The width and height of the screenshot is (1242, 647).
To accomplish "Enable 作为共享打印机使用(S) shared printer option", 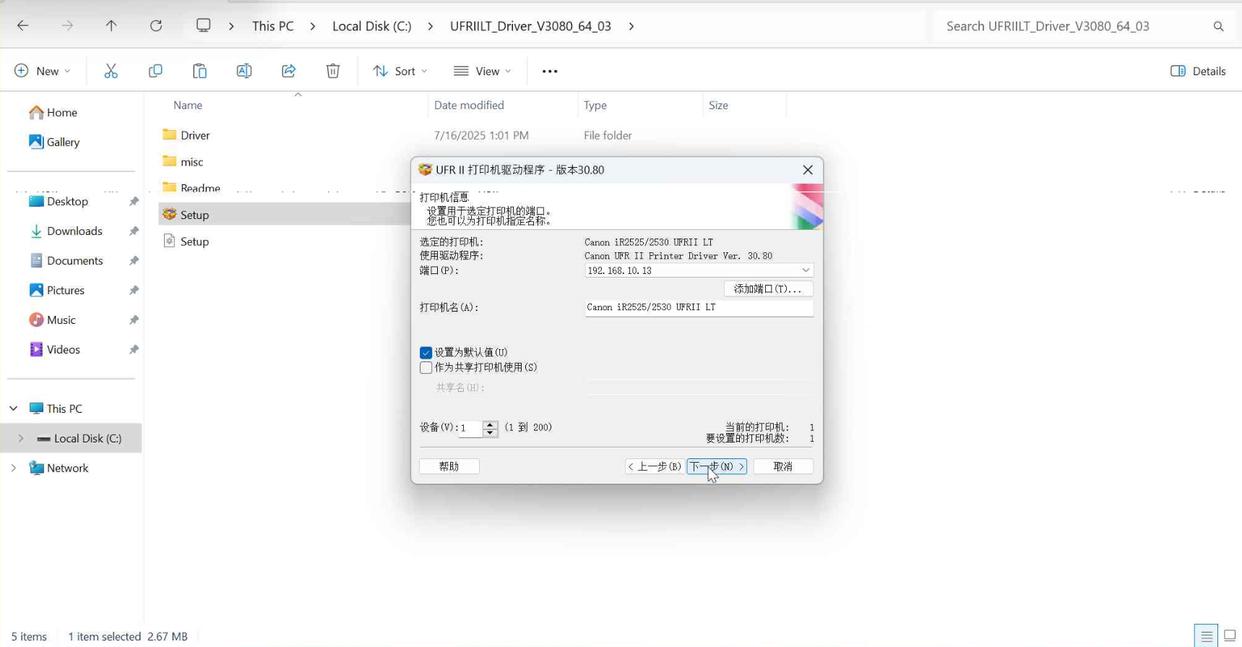I will coord(426,367).
